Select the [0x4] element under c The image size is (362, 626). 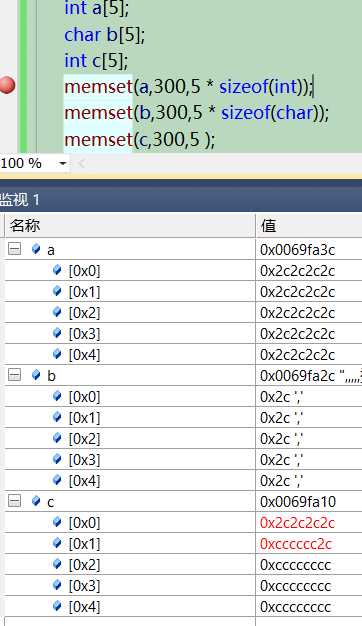coord(84,606)
